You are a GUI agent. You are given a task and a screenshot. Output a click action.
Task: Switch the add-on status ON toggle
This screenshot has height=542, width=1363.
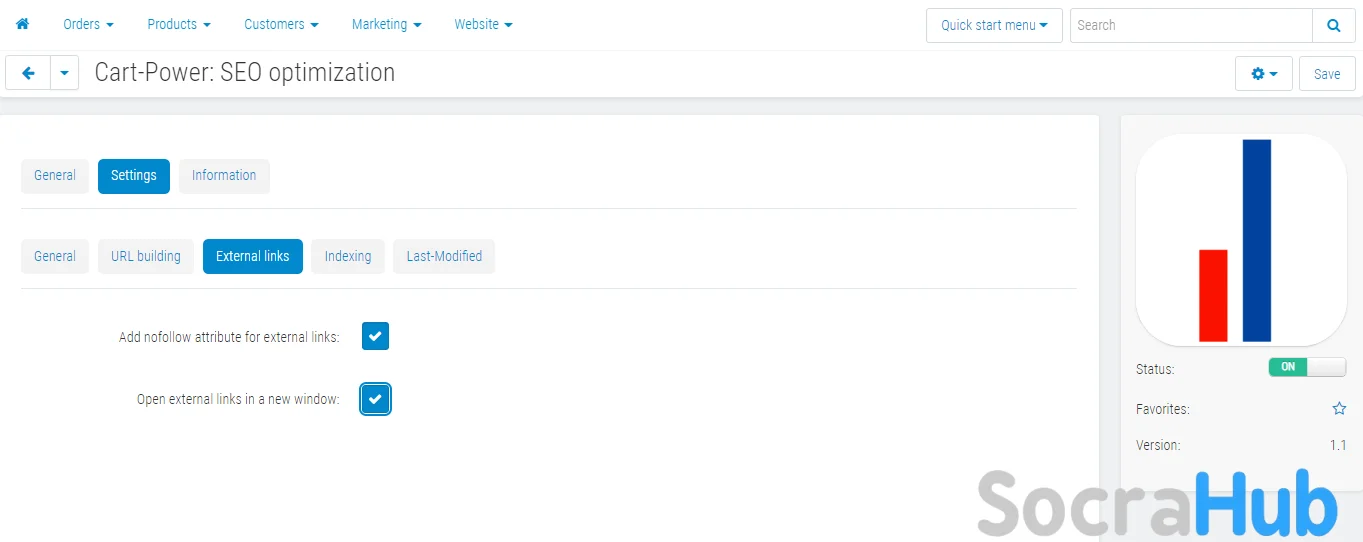1307,367
